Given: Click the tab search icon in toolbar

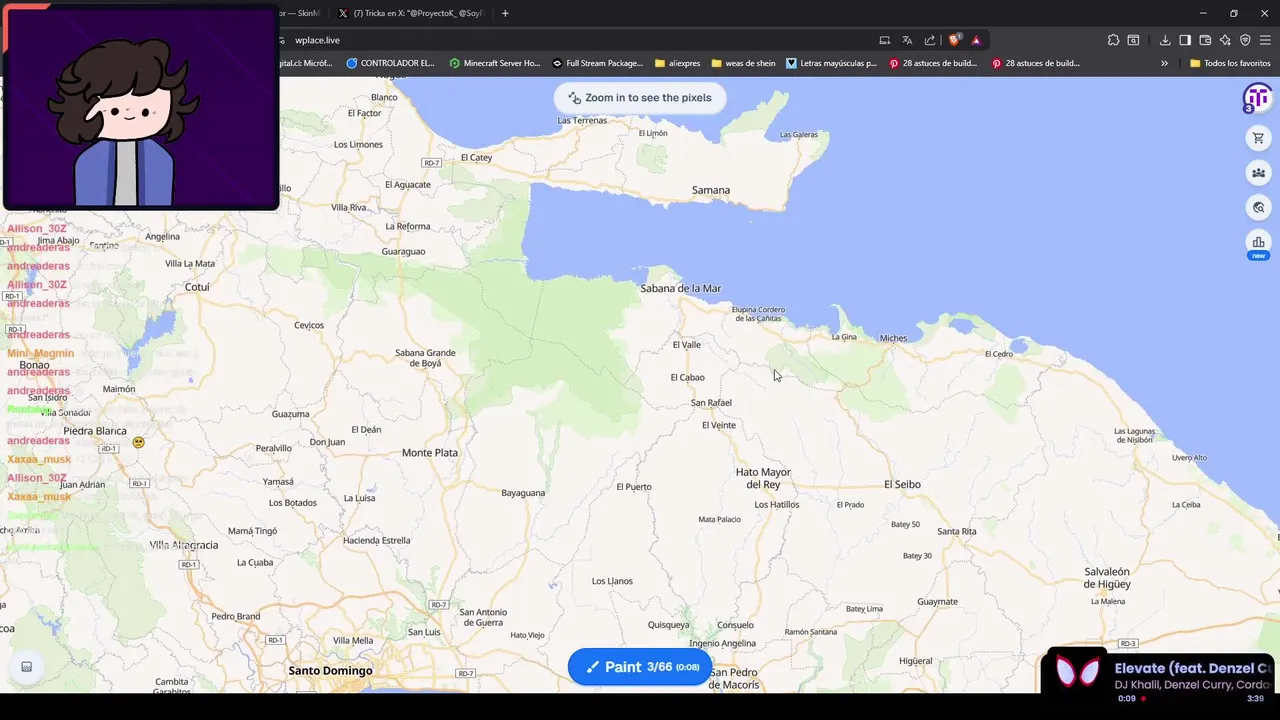Looking at the screenshot, I should 1133,40.
